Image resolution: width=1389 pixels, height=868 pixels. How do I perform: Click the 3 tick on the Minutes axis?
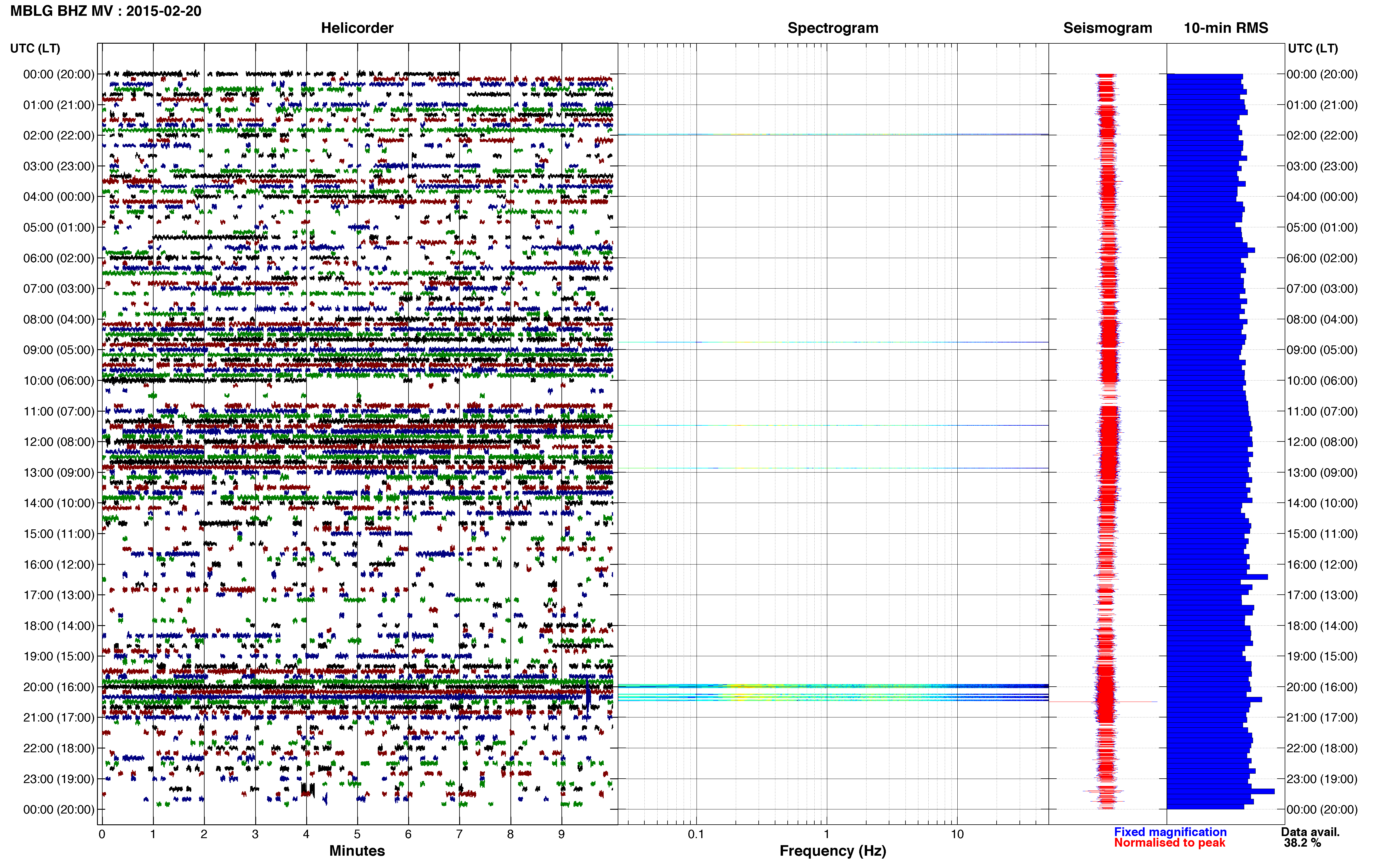click(255, 834)
